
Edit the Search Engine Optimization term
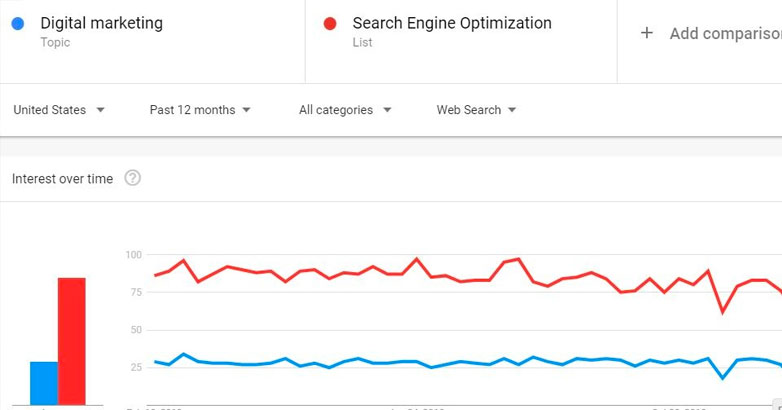tap(451, 23)
